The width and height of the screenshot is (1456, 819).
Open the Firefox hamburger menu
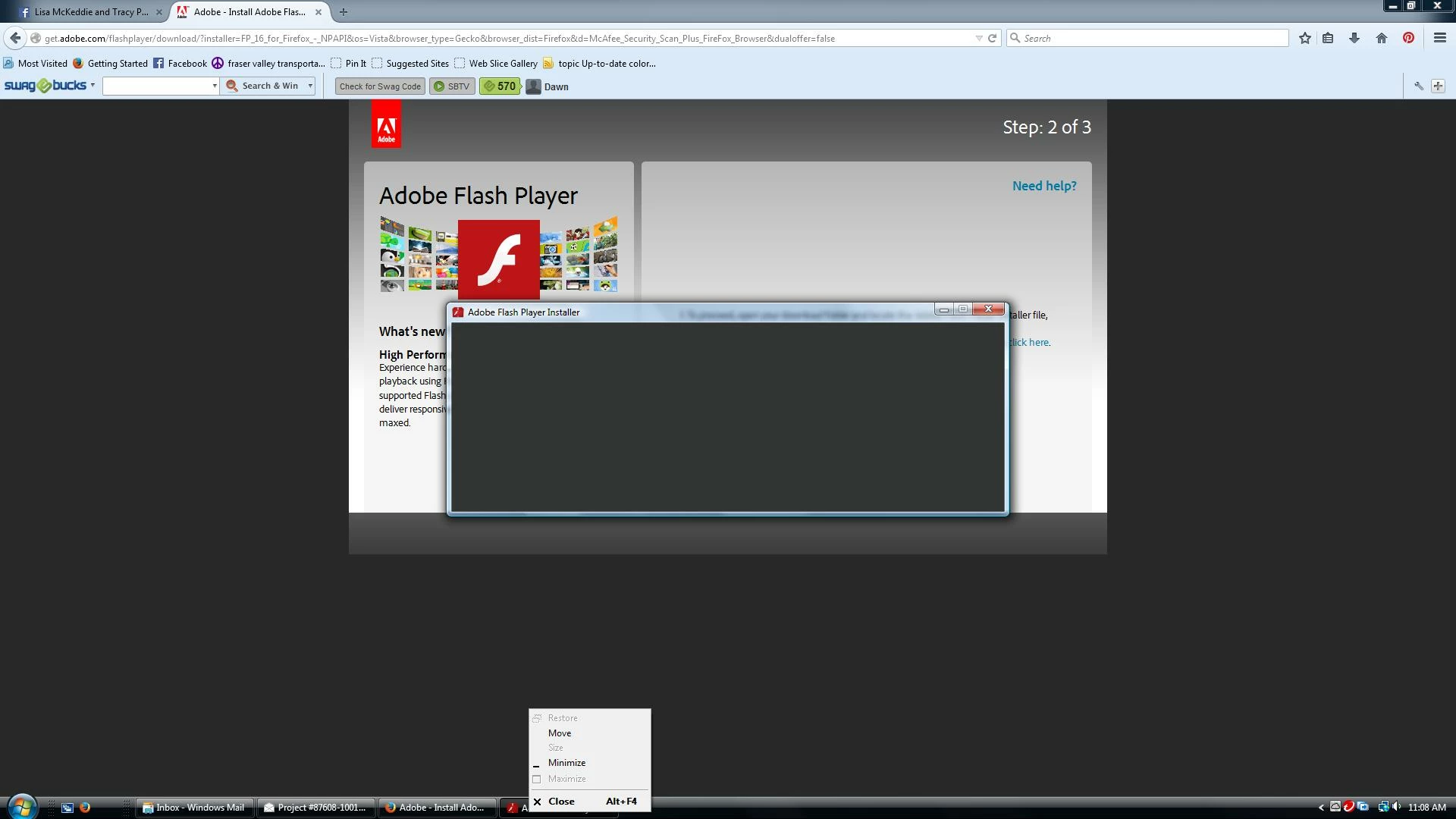(1439, 38)
